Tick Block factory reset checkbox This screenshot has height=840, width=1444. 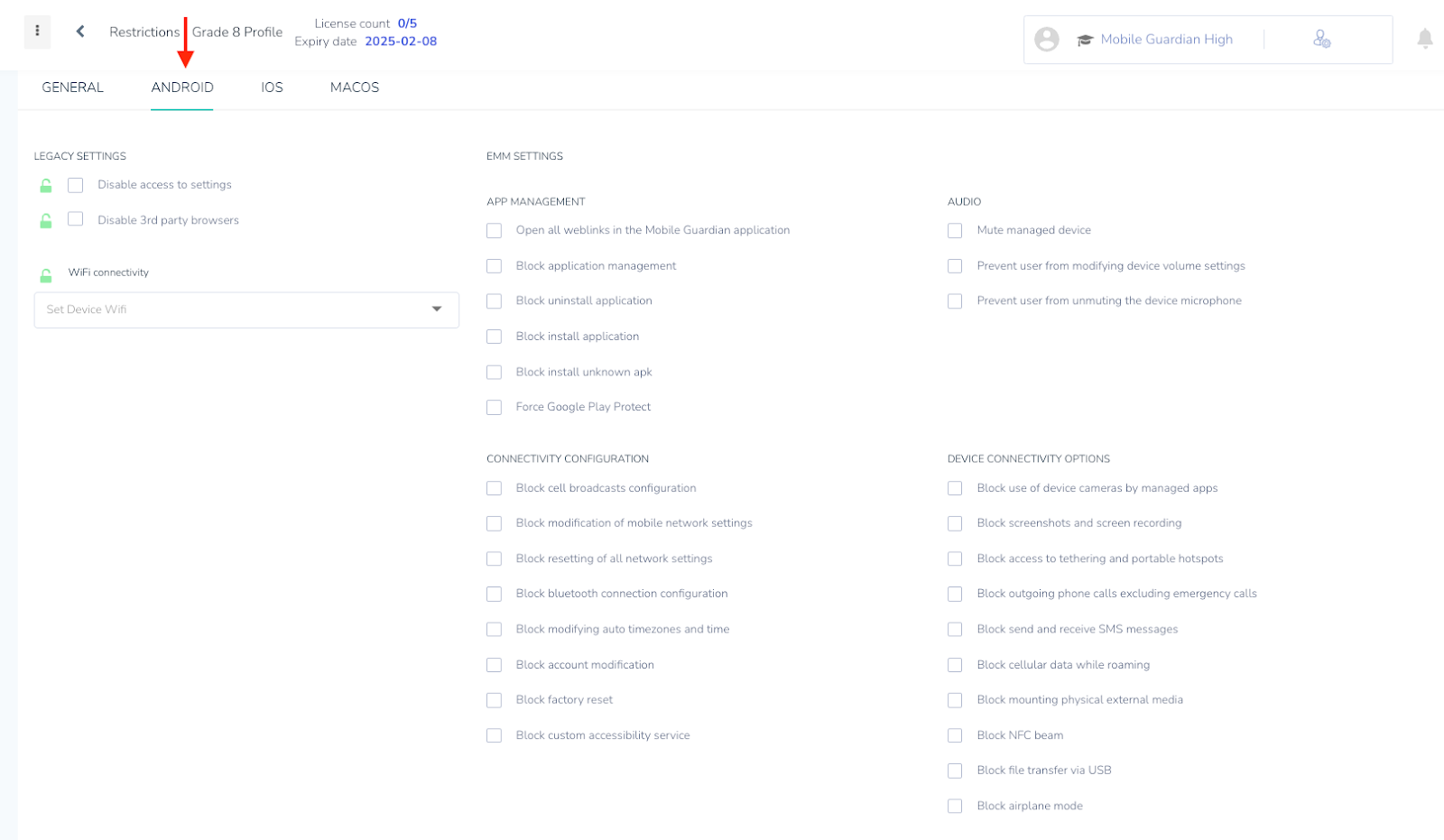[x=494, y=700]
